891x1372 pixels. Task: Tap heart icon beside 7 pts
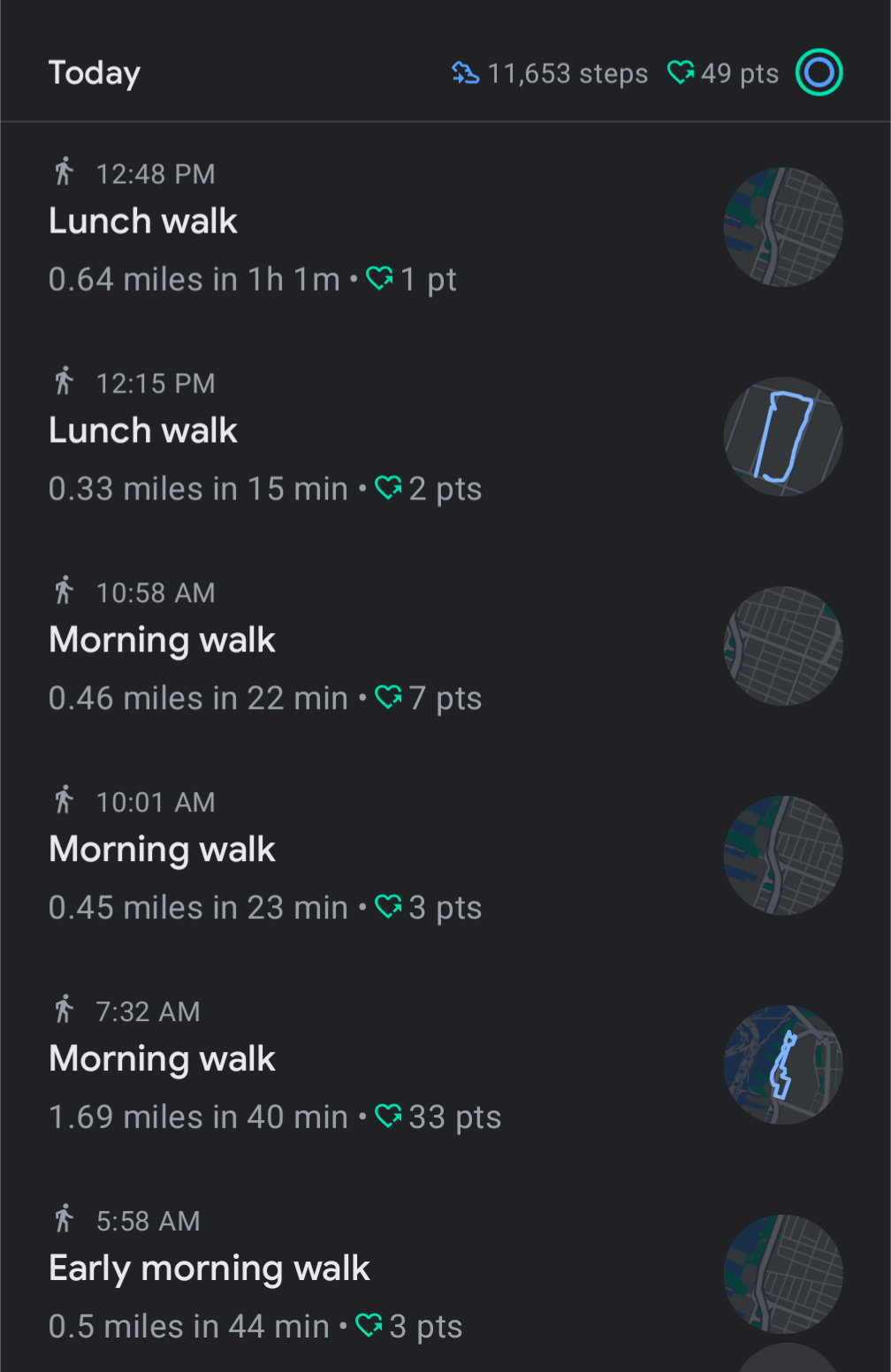pyautogui.click(x=388, y=697)
